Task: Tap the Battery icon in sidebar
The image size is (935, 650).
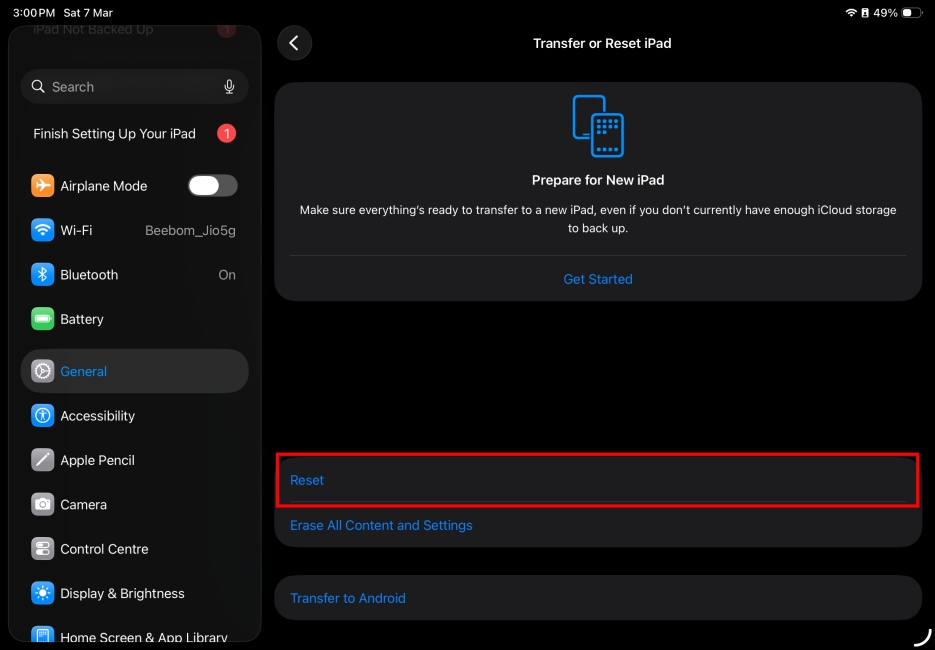Action: (42, 318)
